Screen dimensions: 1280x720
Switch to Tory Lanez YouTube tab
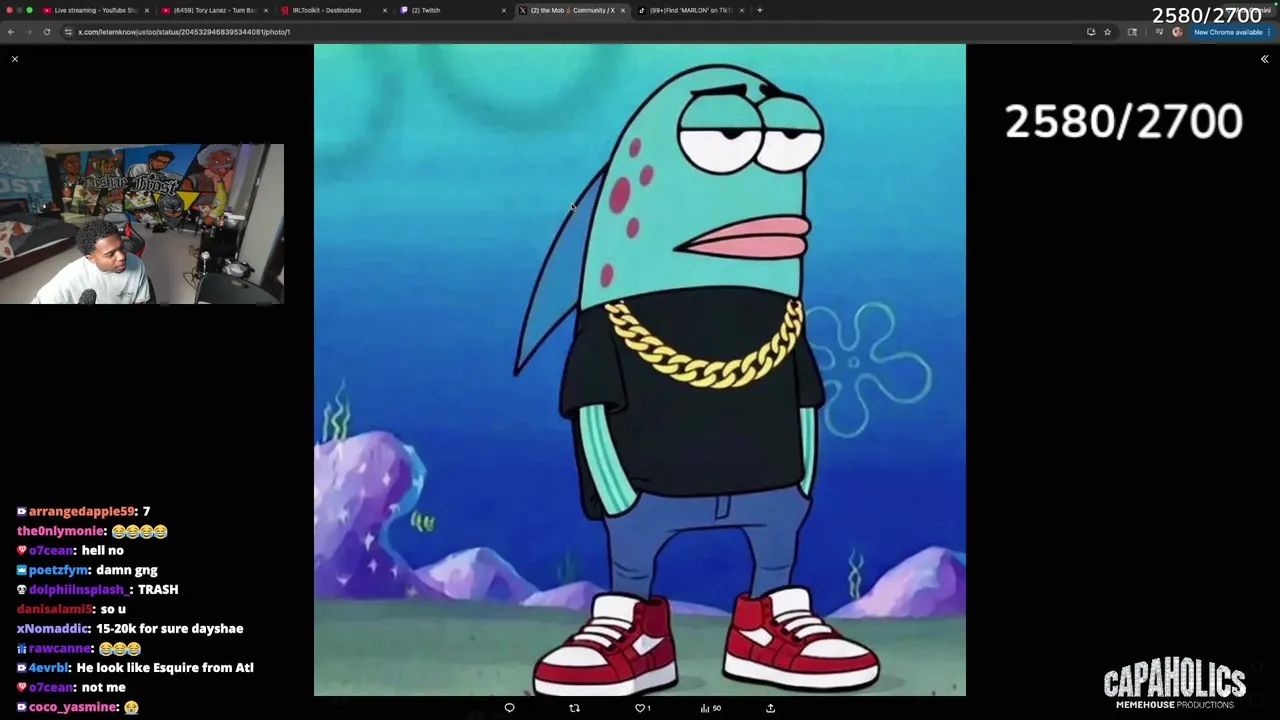point(214,10)
